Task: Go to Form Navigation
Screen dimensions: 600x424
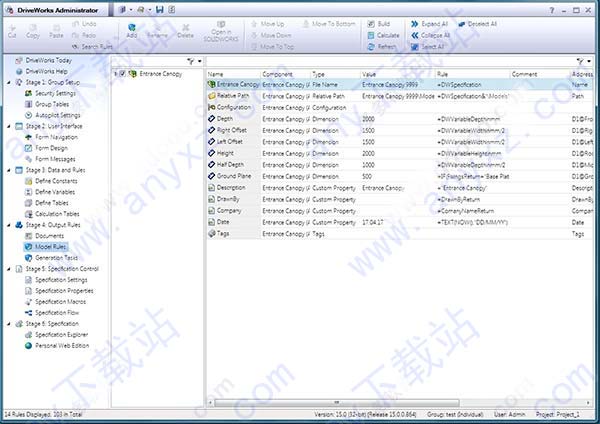Action: pos(51,137)
